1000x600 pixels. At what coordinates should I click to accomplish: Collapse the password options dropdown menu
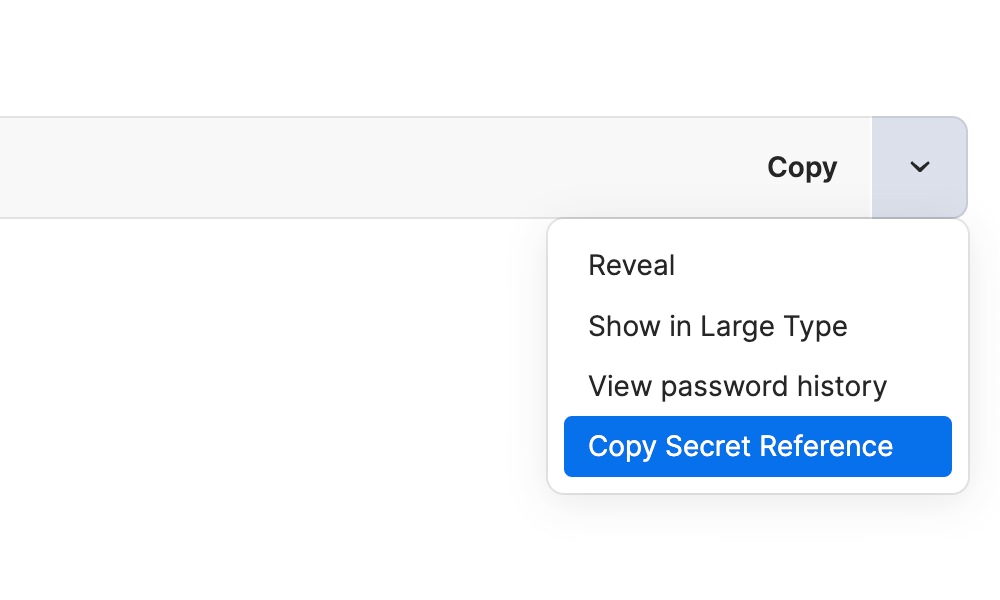919,167
